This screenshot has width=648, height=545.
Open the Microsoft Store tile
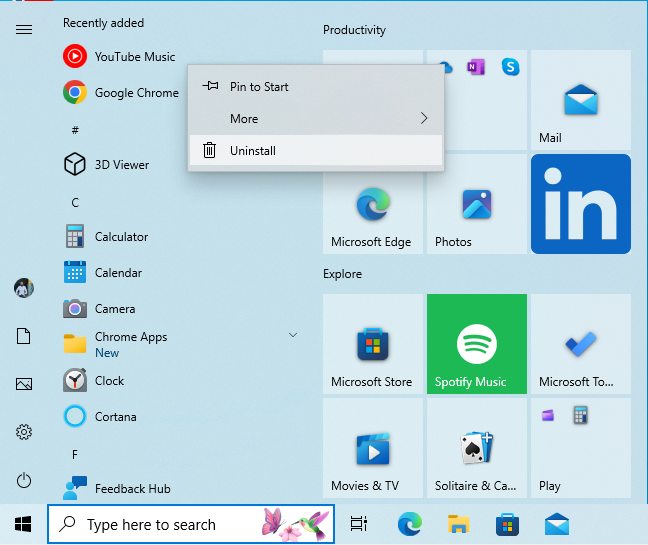(373, 344)
